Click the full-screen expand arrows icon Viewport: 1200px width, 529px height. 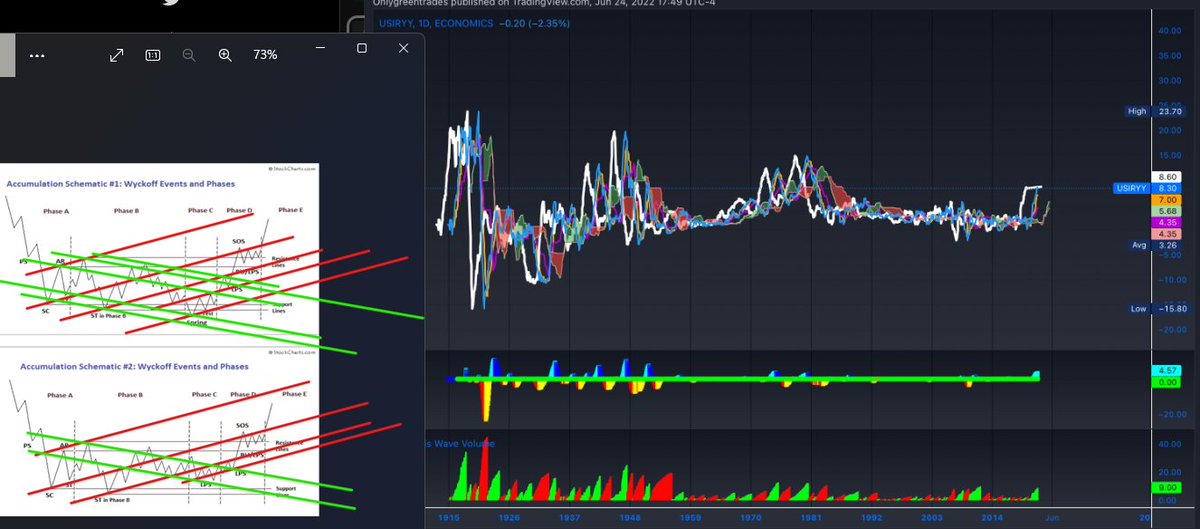pyautogui.click(x=116, y=55)
